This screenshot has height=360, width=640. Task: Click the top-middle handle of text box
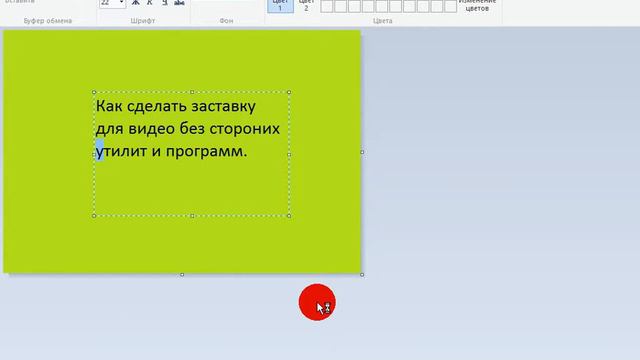tap(192, 92)
